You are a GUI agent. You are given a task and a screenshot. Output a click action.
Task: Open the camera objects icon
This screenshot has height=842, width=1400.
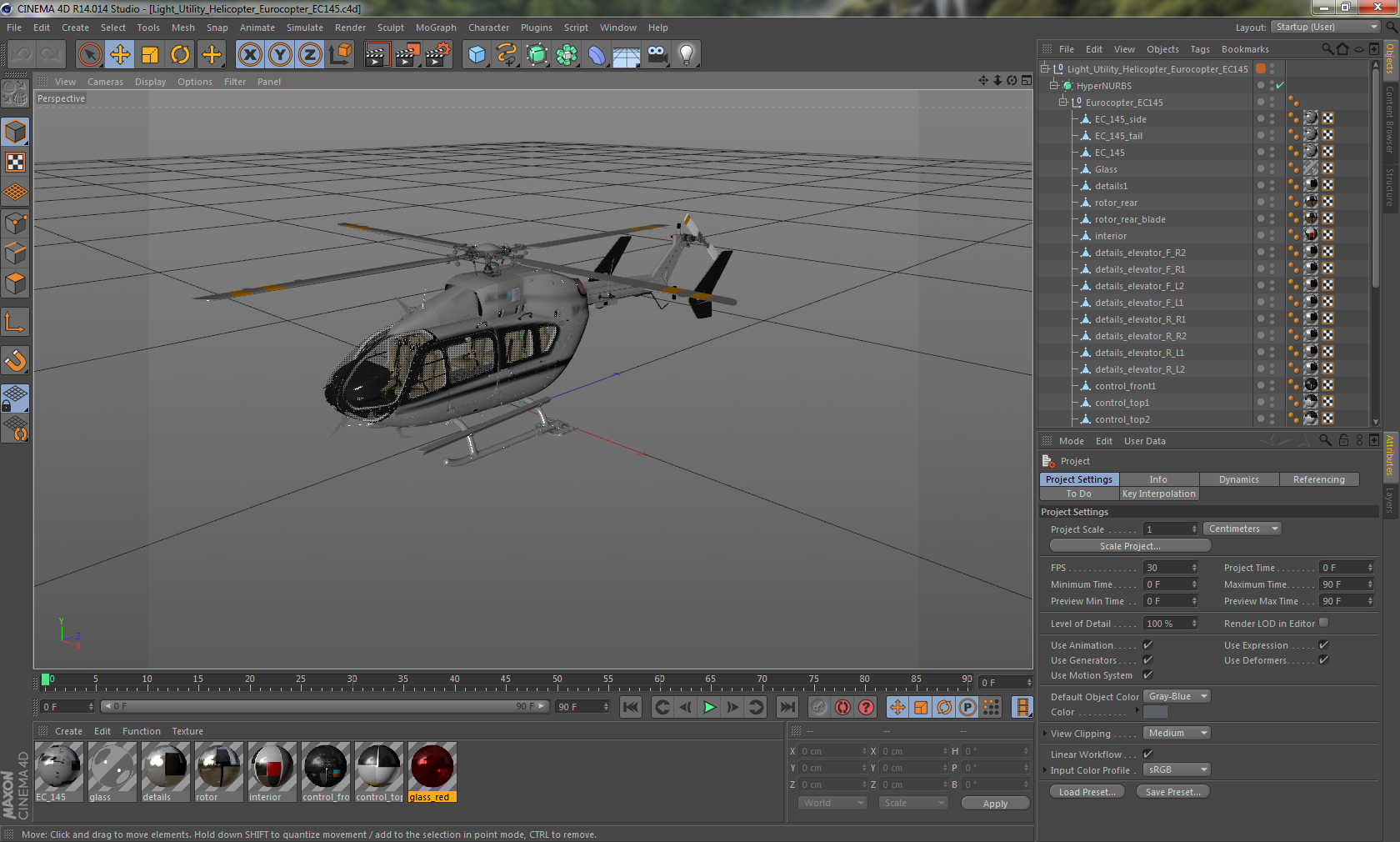point(657,55)
